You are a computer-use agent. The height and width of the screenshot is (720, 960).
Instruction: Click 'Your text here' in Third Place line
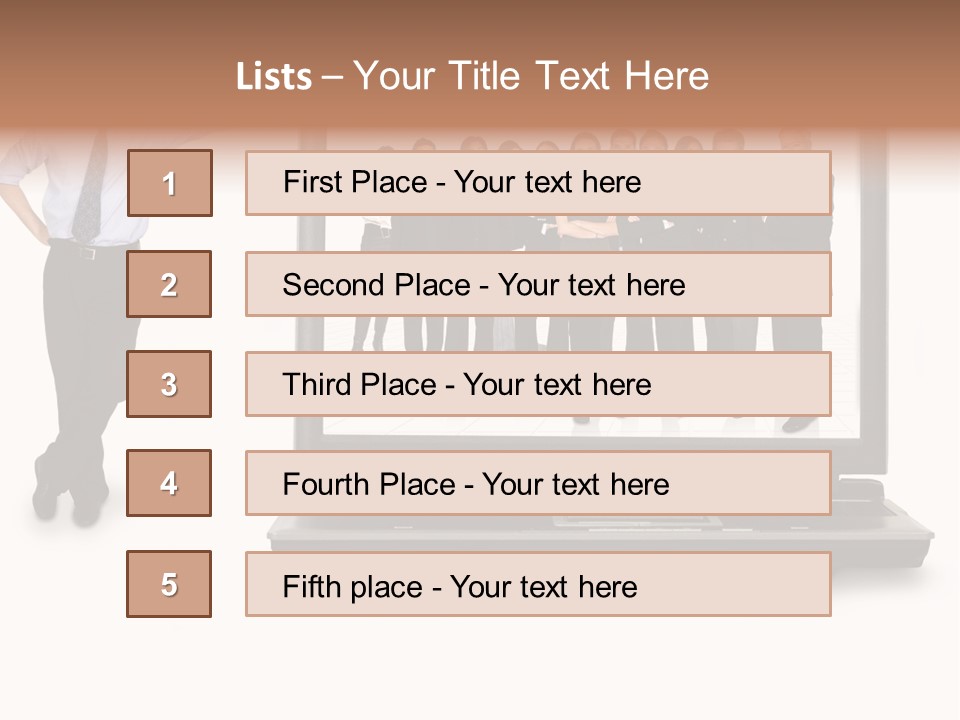click(x=557, y=385)
